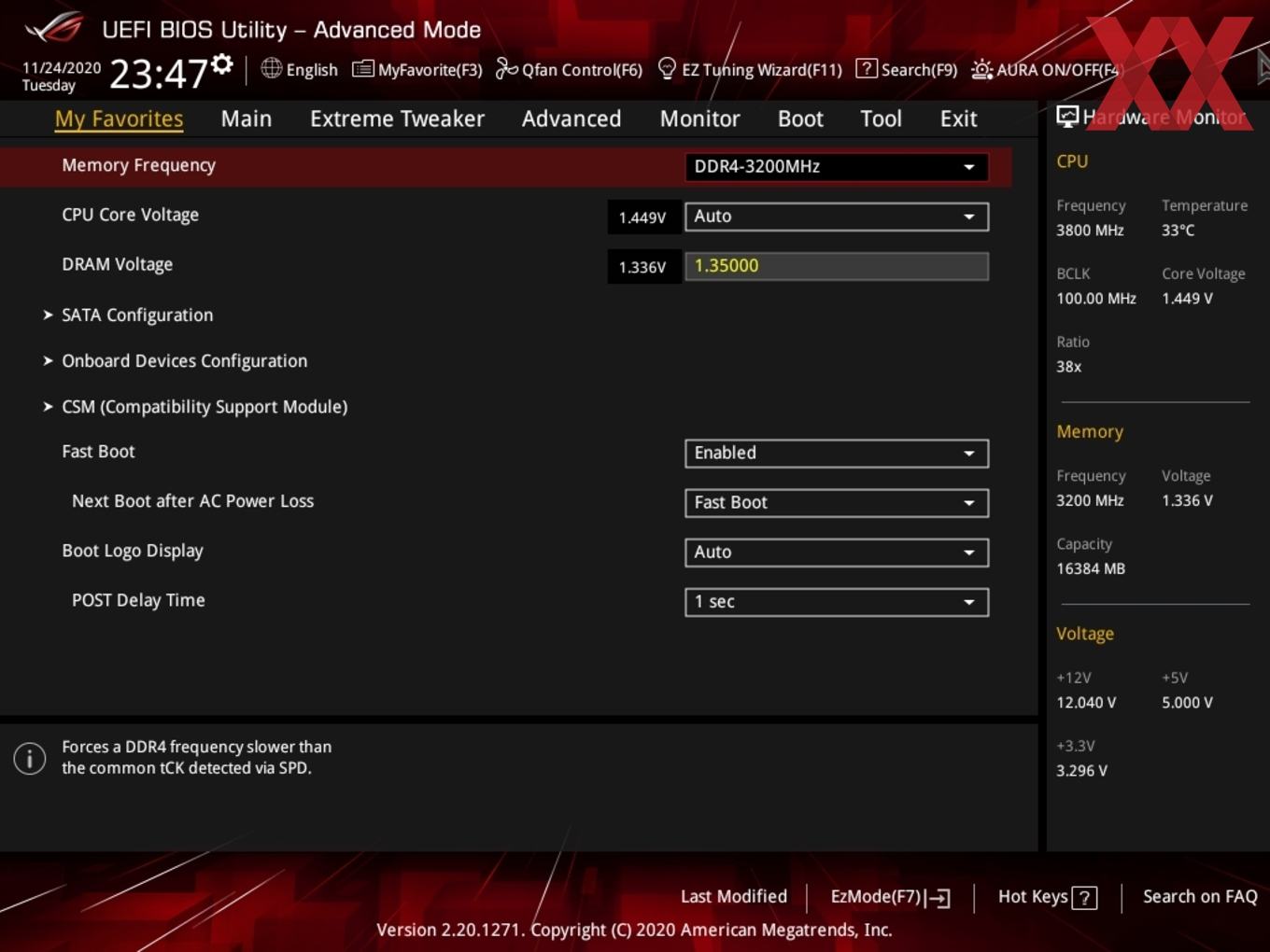Click DRAM Voltage 1.35000 input field

[x=837, y=266]
